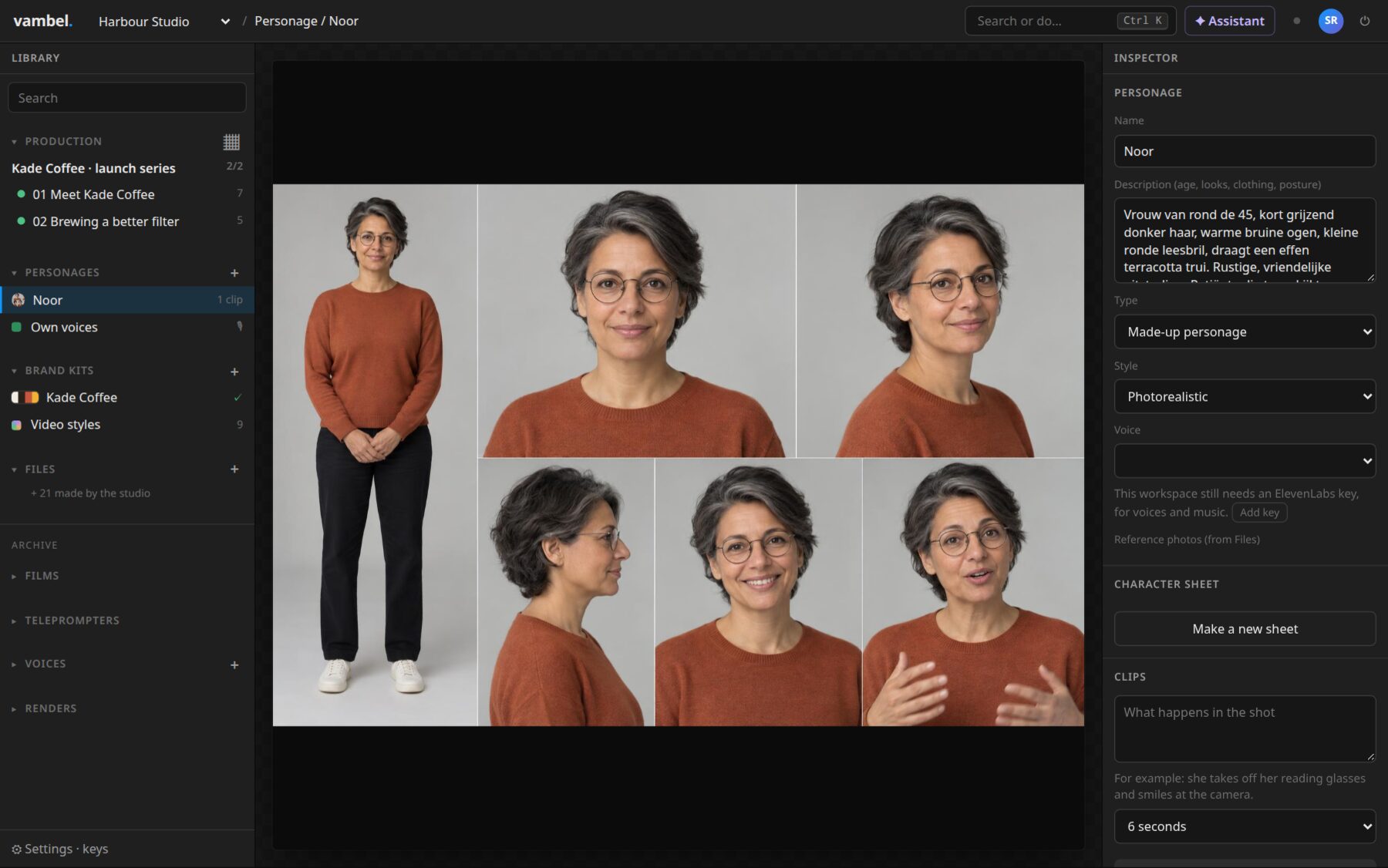Click the Kade Coffee brand kit checkmark
Viewport: 1388px width, 868px height.
click(x=238, y=398)
